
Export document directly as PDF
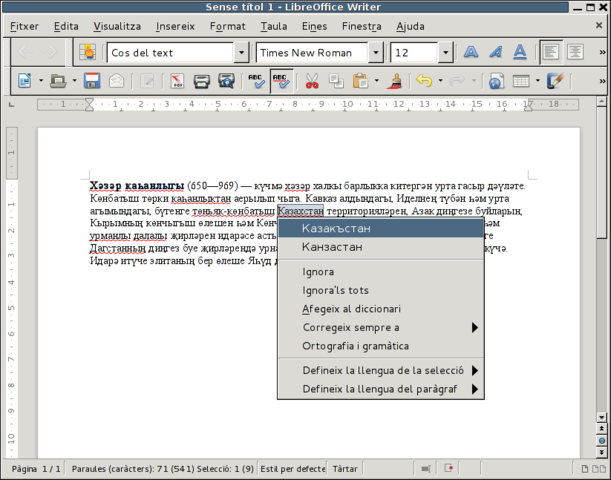point(176,81)
